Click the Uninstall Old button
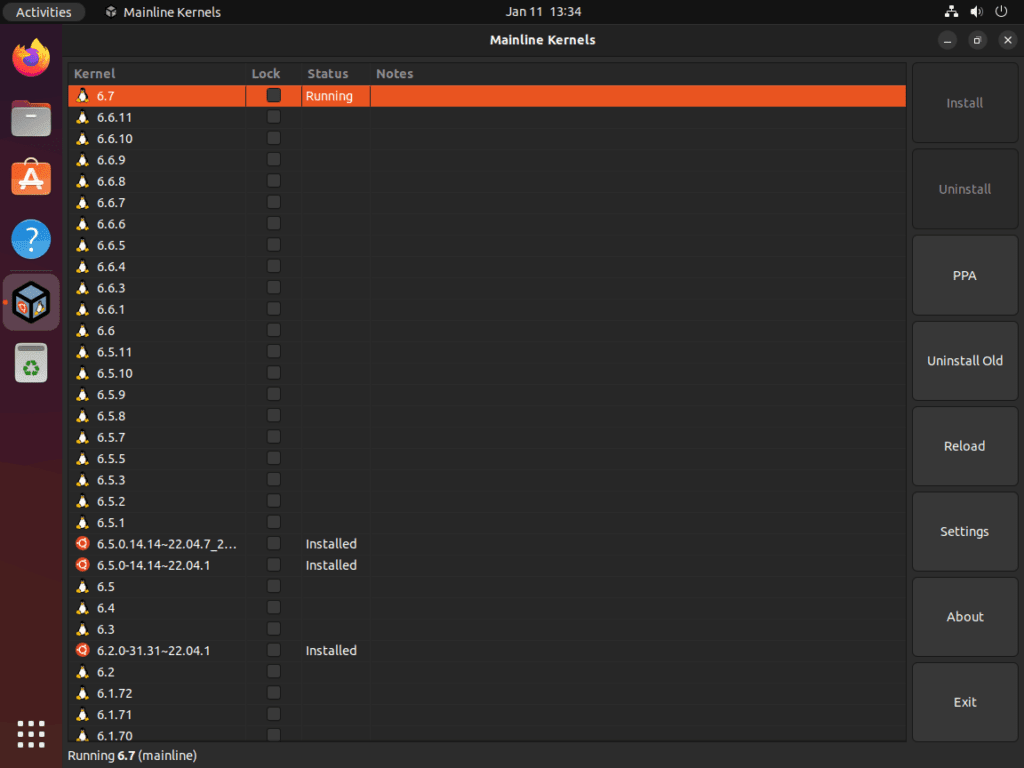Viewport: 1024px width, 768px height. coord(964,360)
